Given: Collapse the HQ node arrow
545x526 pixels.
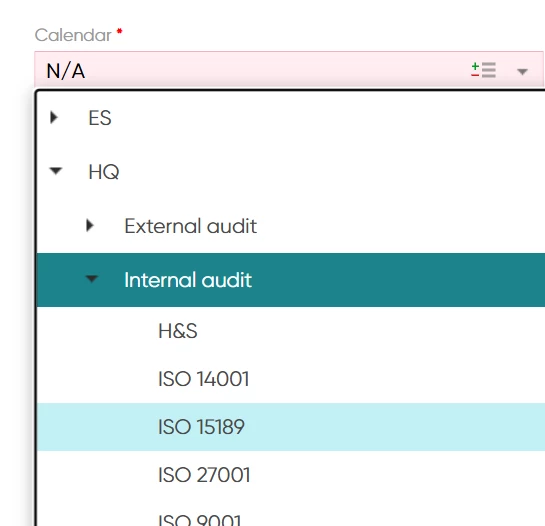Looking at the screenshot, I should click(x=56, y=171).
